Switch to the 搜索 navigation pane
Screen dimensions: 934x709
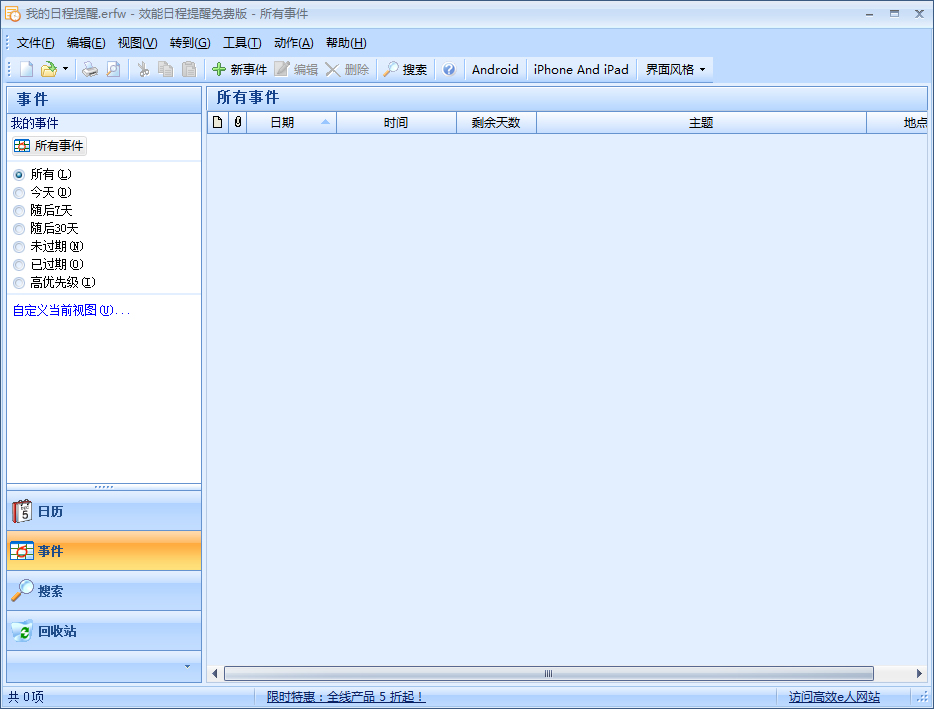(104, 591)
